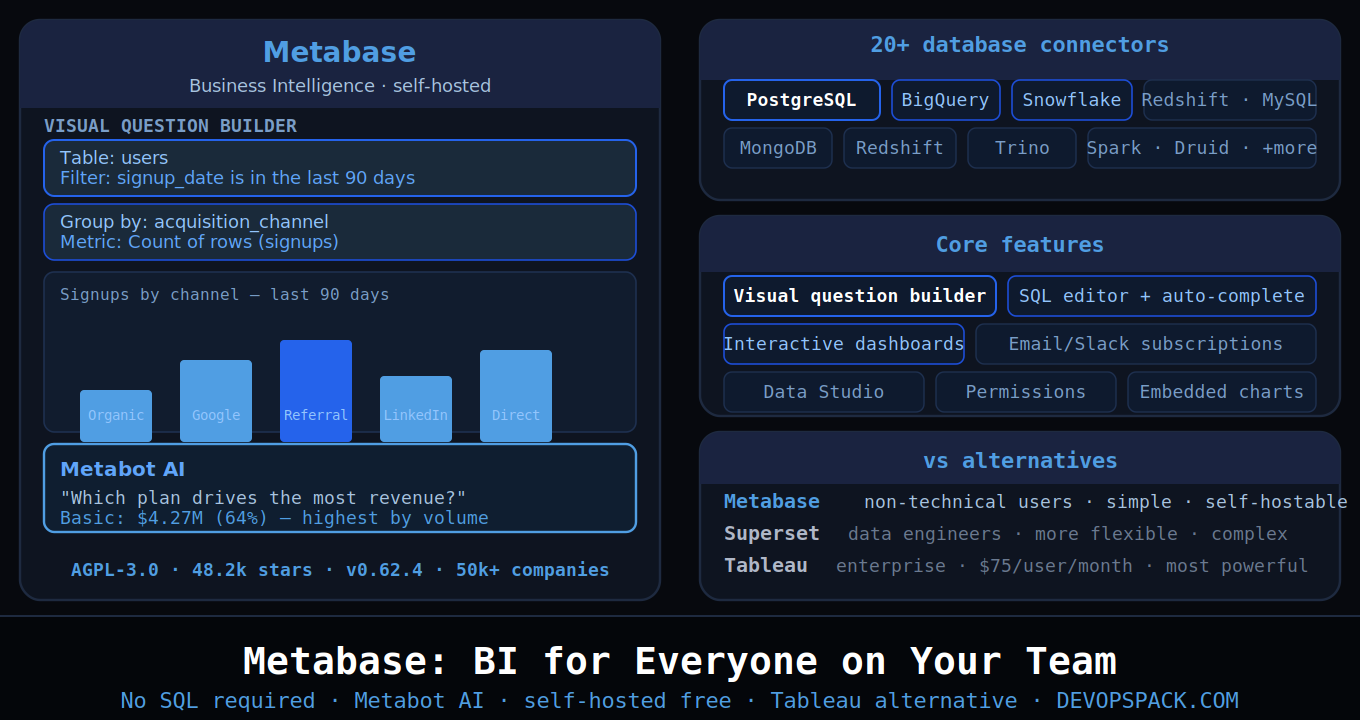The image size is (1360, 720).
Task: Click the "Metric: Count of rows (signups)" line
Action: pos(199,242)
